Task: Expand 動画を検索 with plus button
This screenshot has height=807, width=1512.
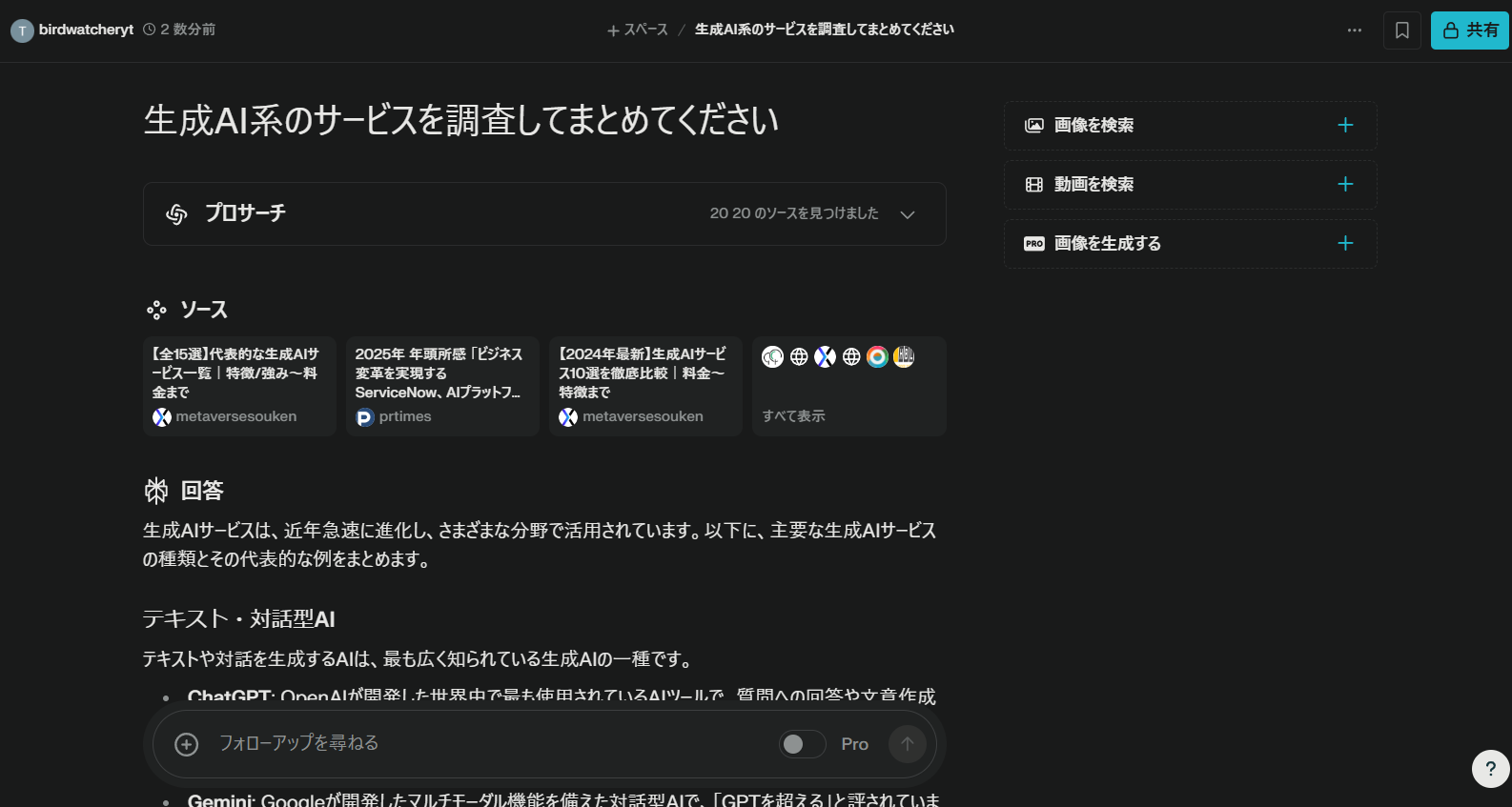Action: (1345, 184)
